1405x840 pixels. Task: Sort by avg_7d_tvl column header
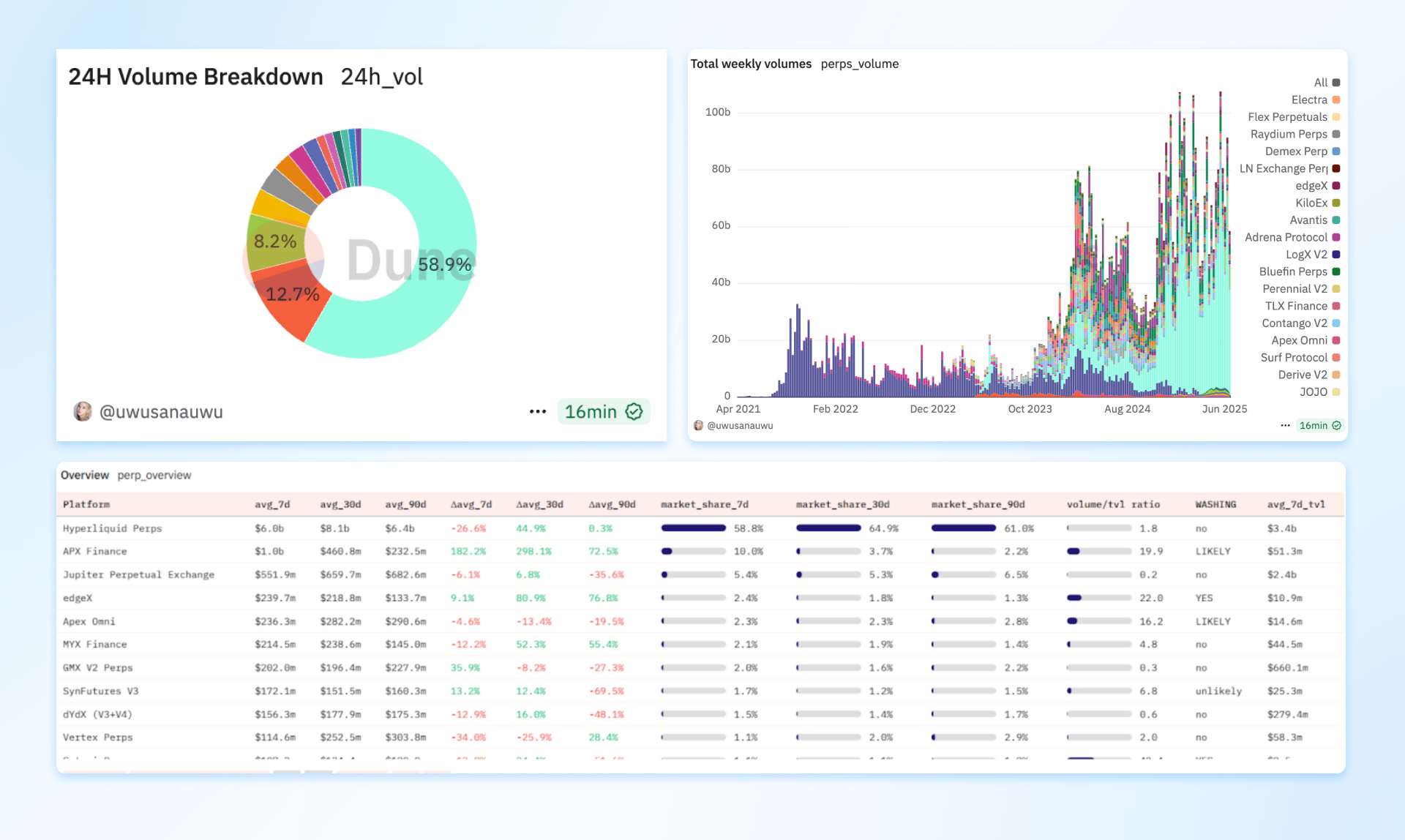1296,504
